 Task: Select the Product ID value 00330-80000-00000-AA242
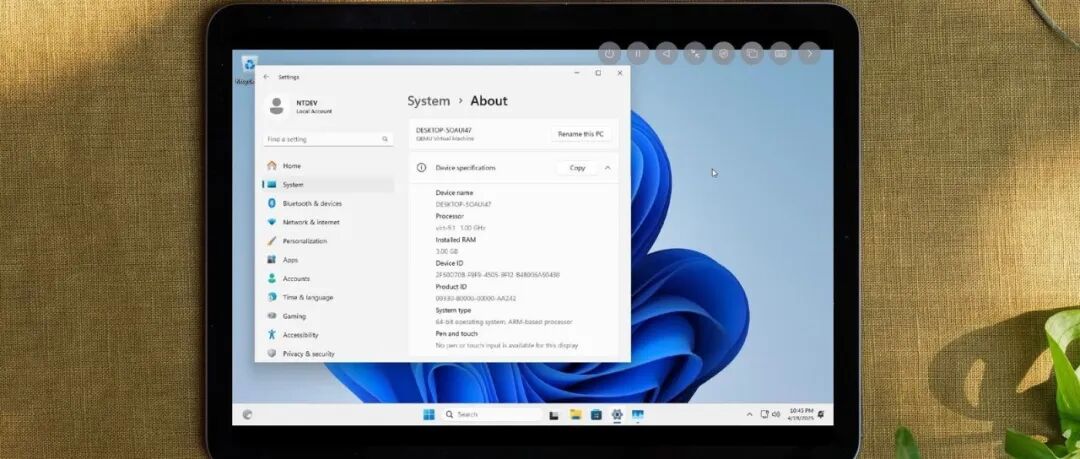[476, 298]
